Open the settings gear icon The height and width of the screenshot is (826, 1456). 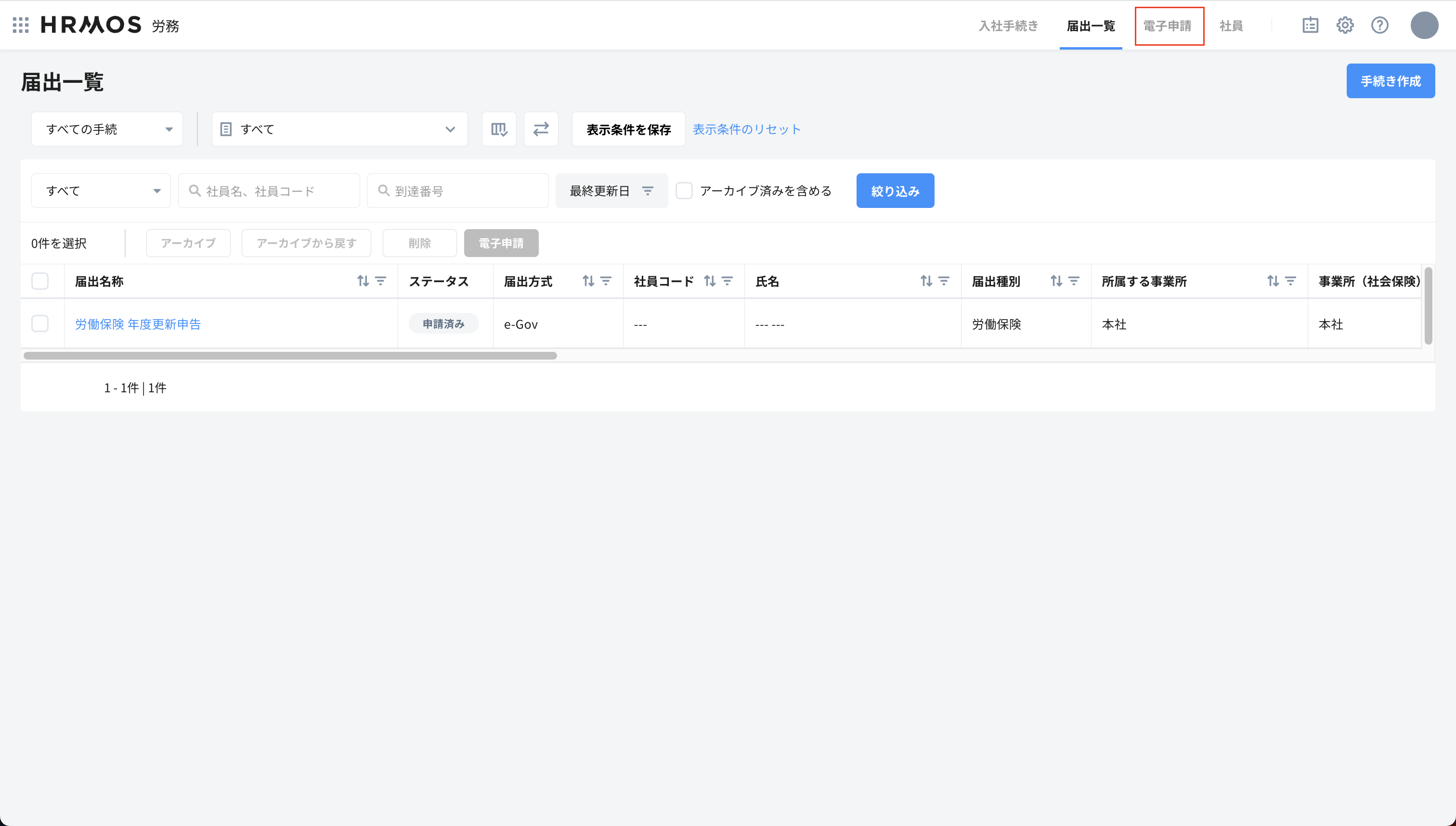[1345, 25]
